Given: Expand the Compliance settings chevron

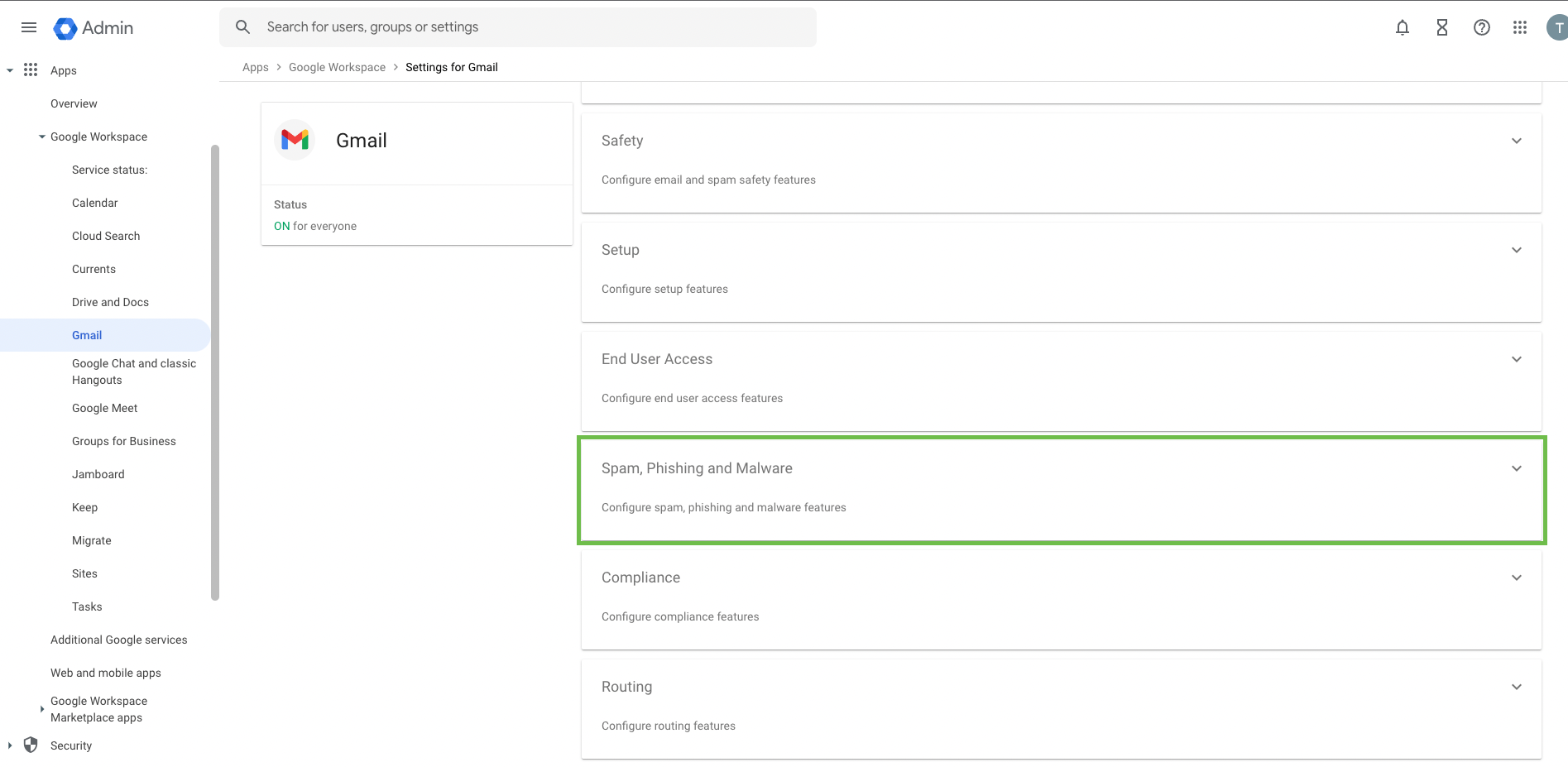Looking at the screenshot, I should 1517,578.
